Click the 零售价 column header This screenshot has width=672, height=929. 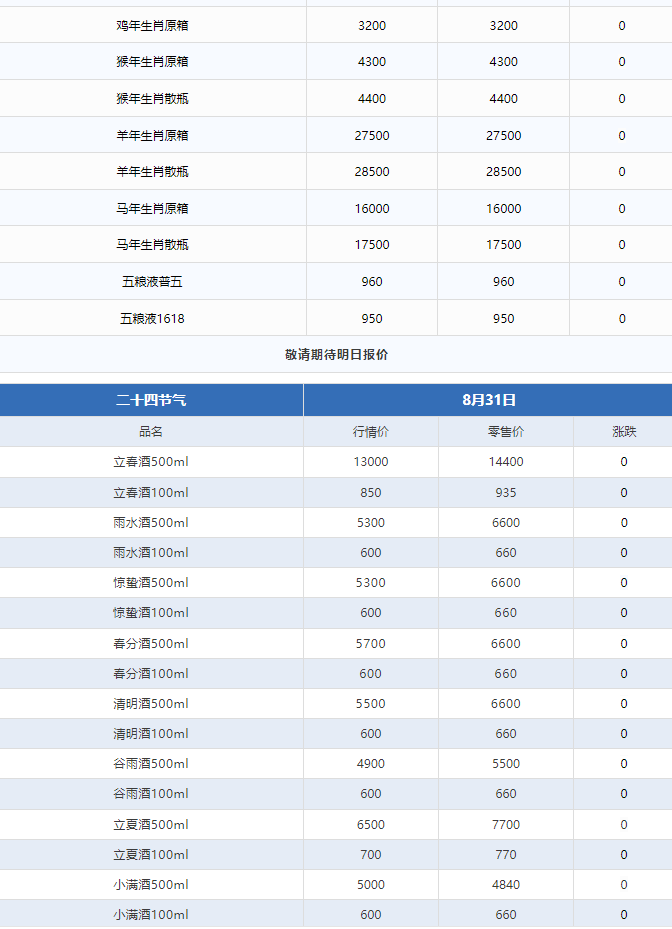(505, 431)
